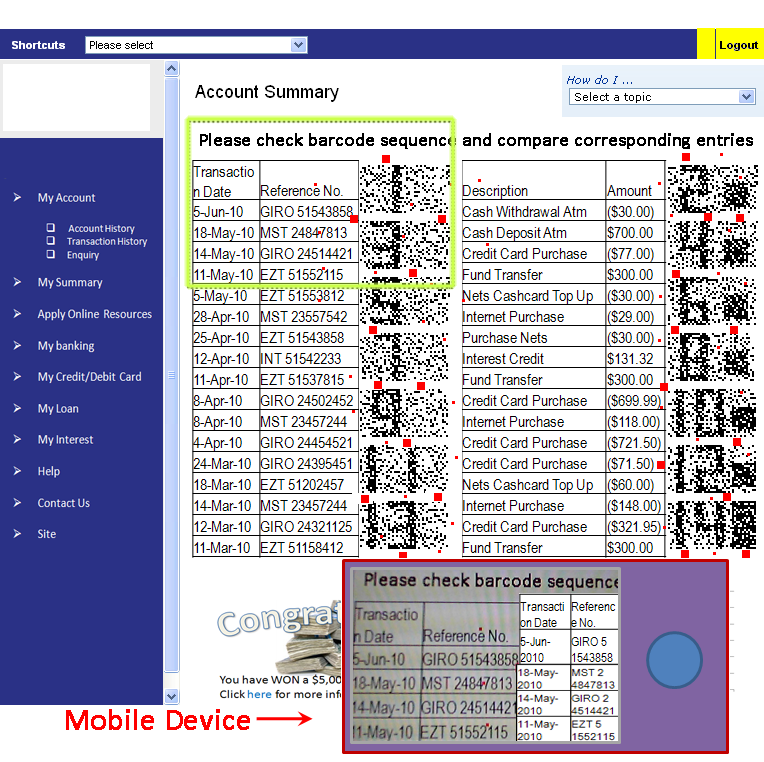
Task: Open Enquiry link in sidebar
Action: click(83, 255)
